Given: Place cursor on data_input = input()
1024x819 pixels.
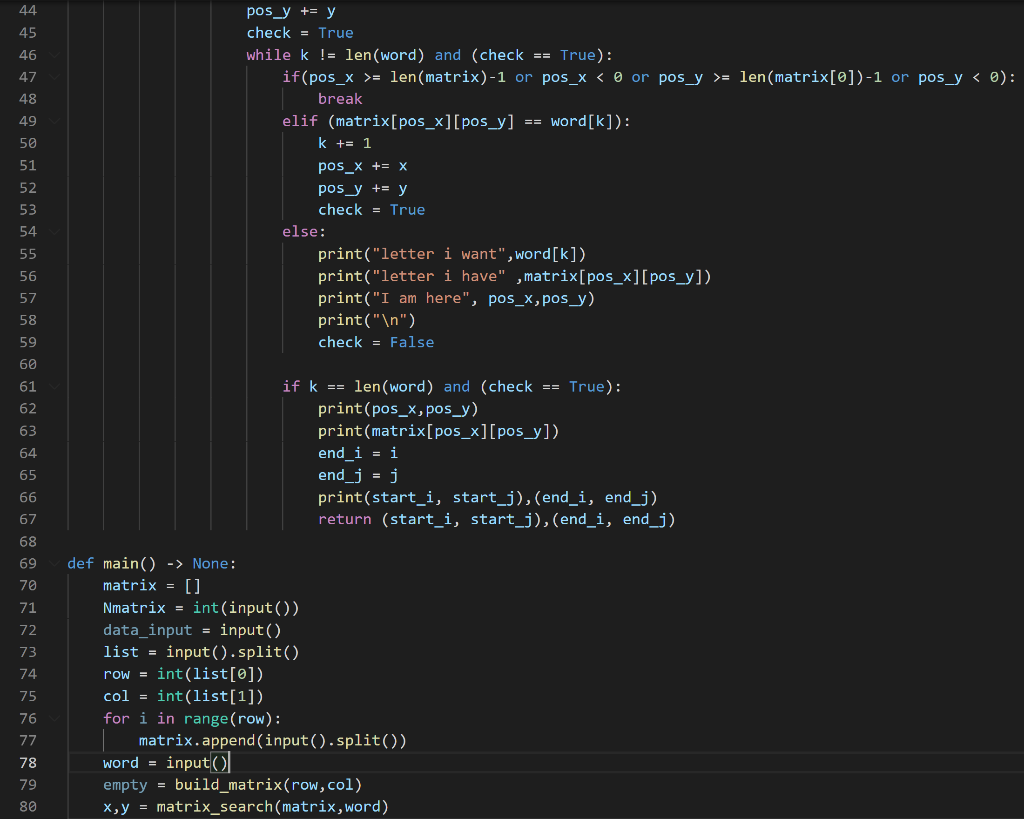Looking at the screenshot, I should (148, 629).
